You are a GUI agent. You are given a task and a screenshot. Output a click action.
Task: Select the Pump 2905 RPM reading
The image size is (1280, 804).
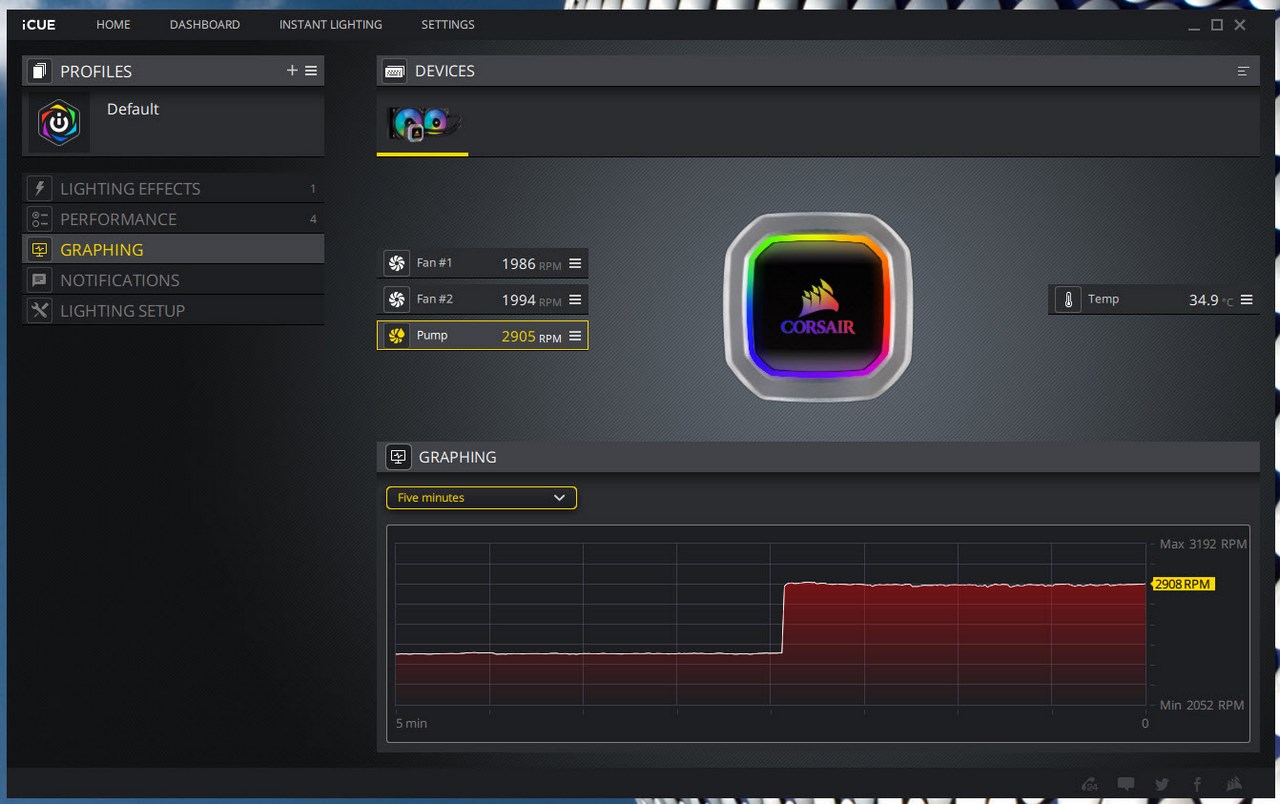click(x=531, y=336)
